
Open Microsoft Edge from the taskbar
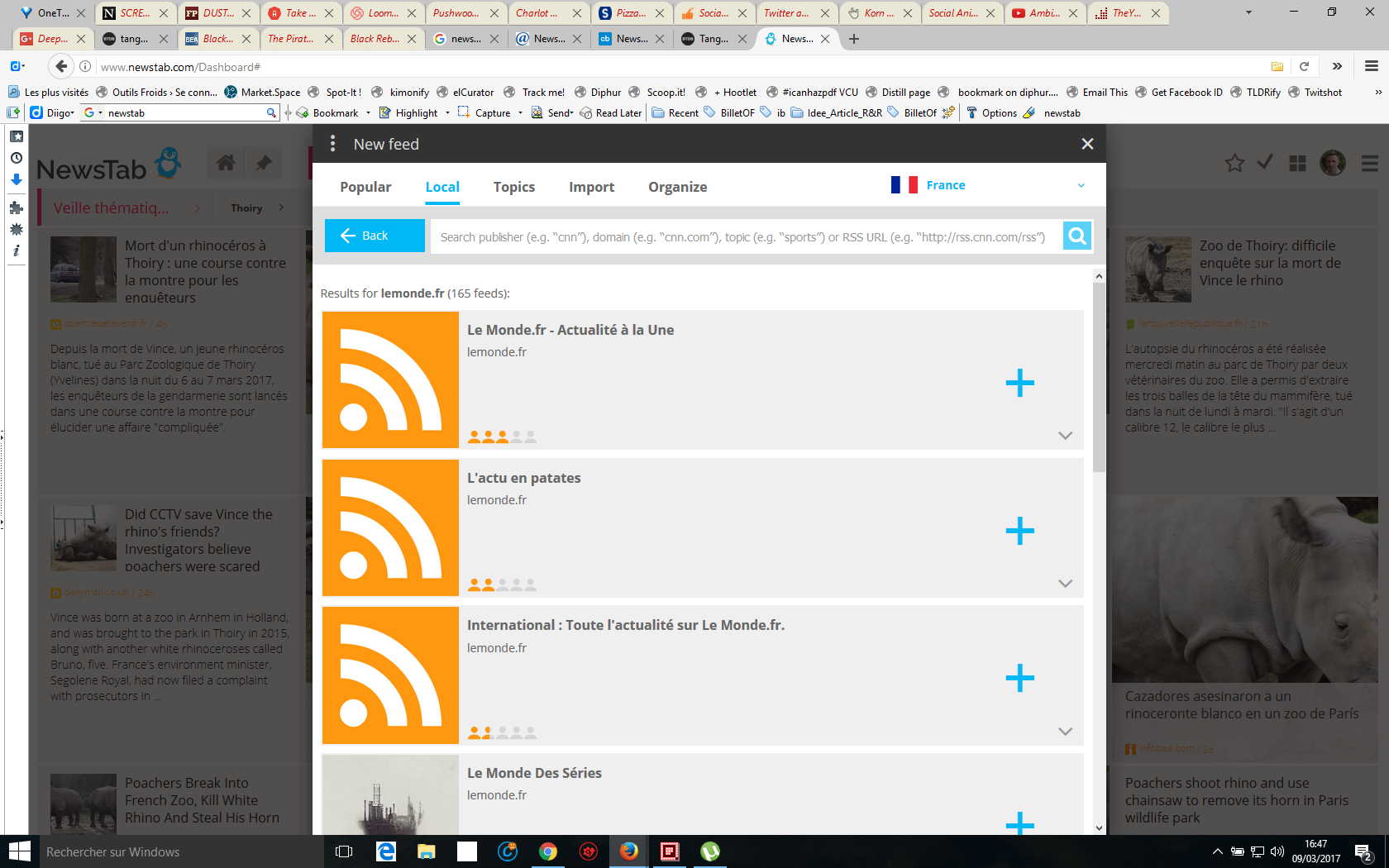[x=385, y=851]
